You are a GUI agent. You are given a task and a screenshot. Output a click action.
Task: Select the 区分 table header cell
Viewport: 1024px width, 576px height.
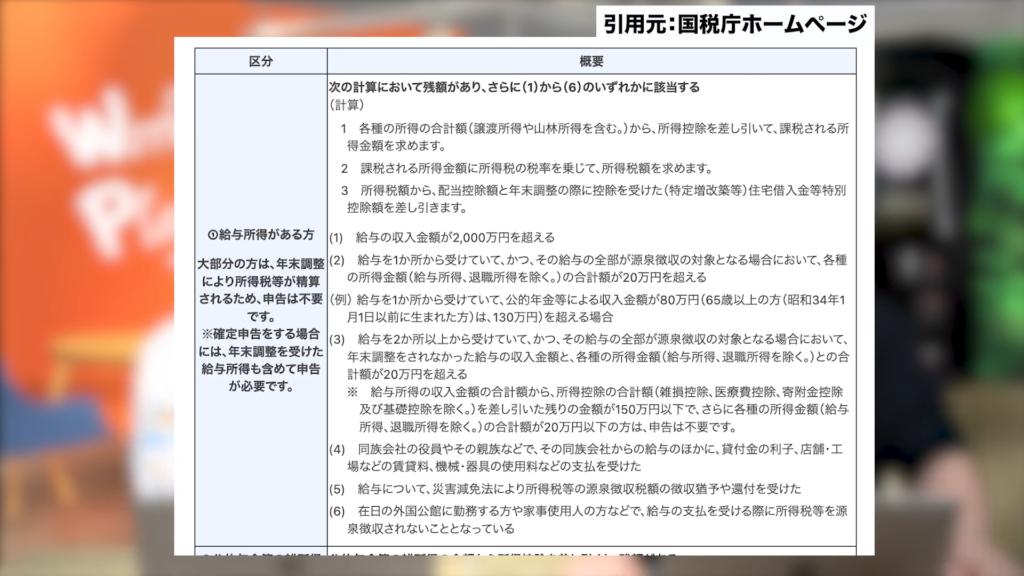pos(261,61)
